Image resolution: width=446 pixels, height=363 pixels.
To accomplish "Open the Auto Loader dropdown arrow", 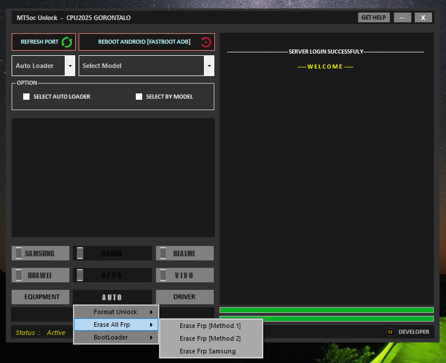I will click(x=70, y=66).
